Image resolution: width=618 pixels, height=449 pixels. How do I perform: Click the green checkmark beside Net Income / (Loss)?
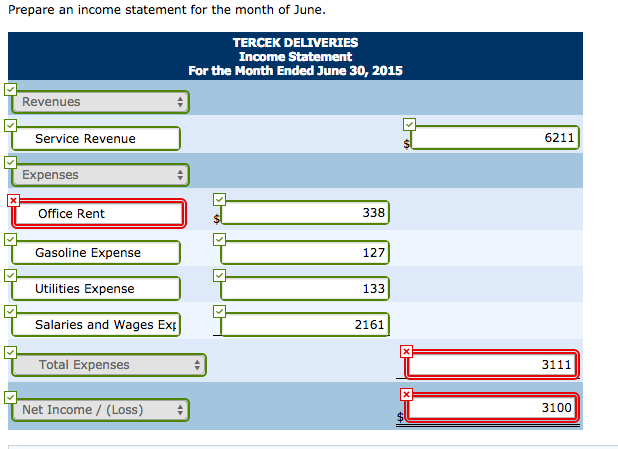pos(11,397)
